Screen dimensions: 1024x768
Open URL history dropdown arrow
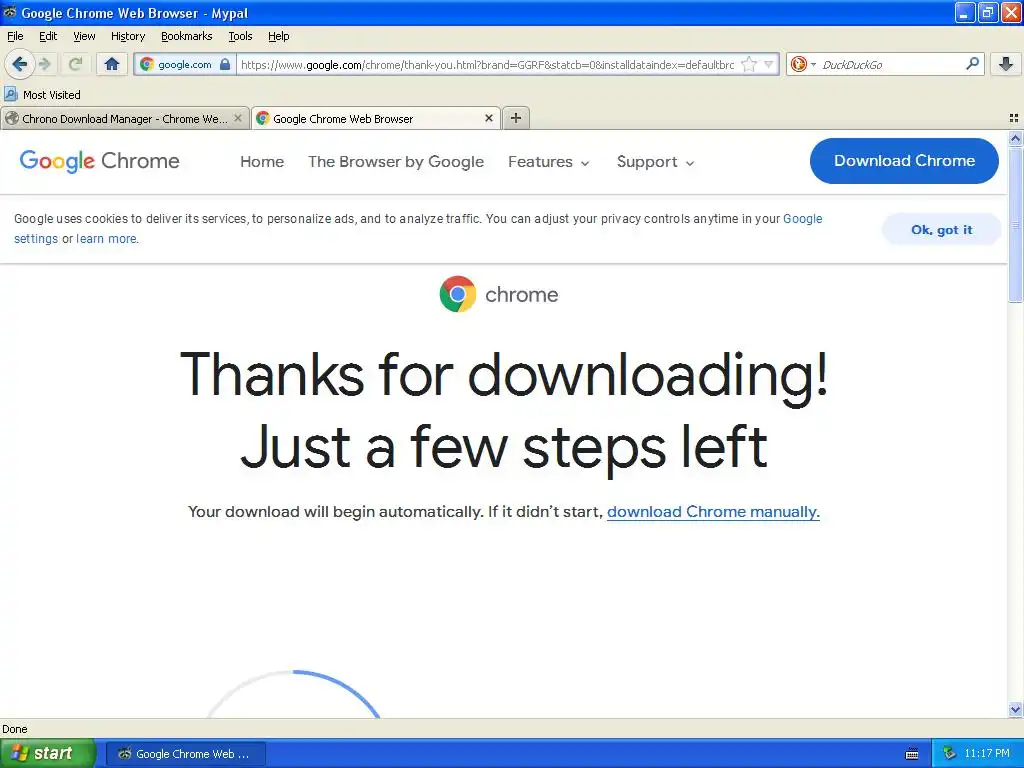click(769, 64)
